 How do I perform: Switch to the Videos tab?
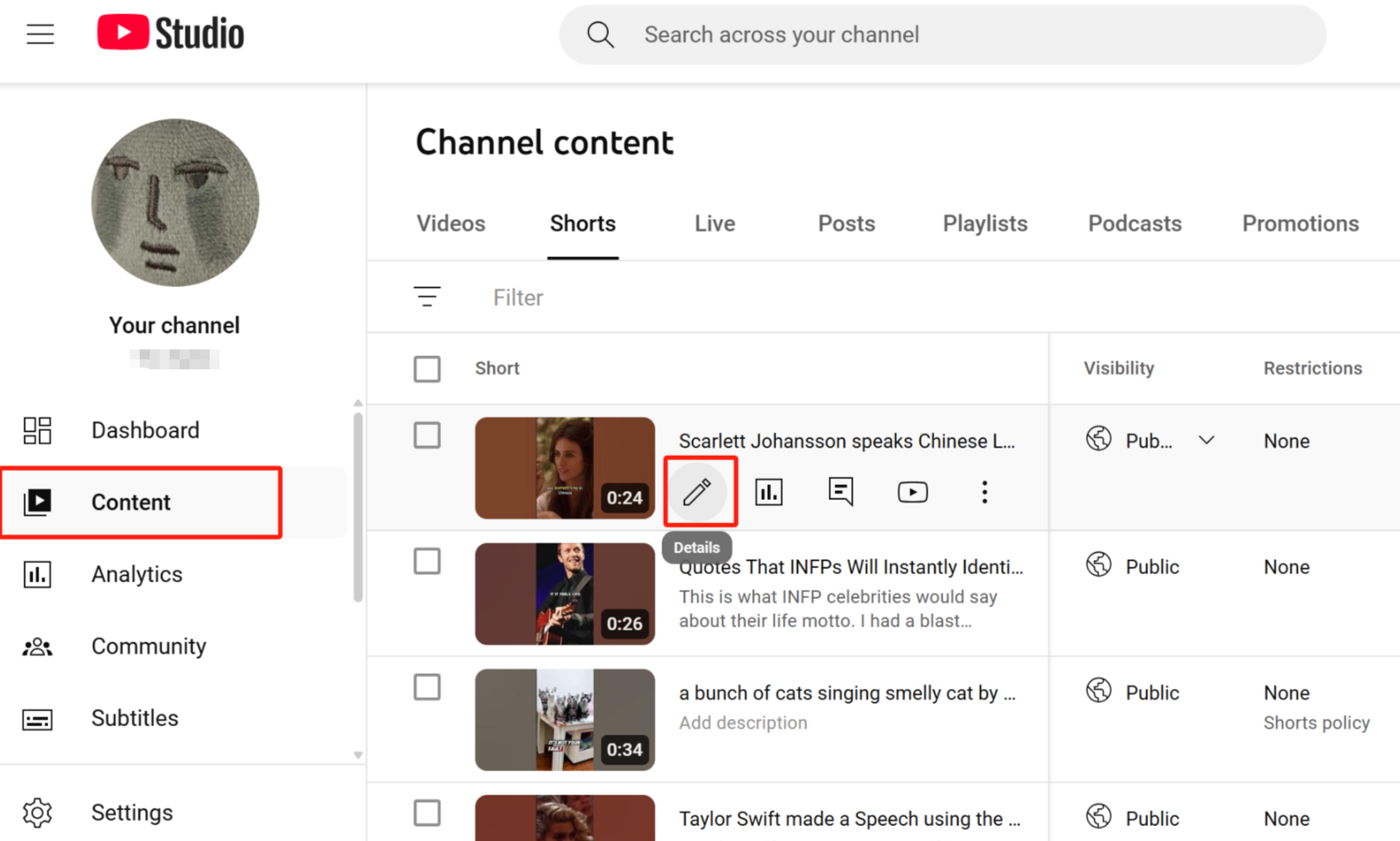(x=451, y=224)
